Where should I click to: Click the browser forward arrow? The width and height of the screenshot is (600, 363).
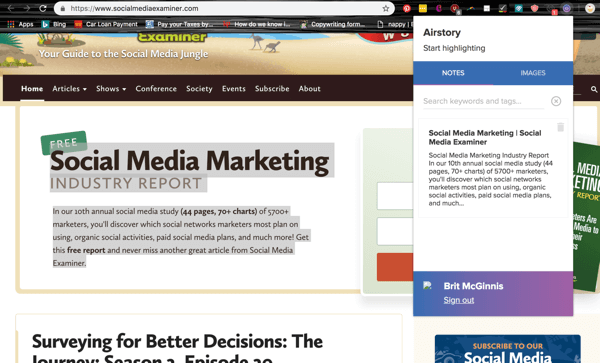27,8
